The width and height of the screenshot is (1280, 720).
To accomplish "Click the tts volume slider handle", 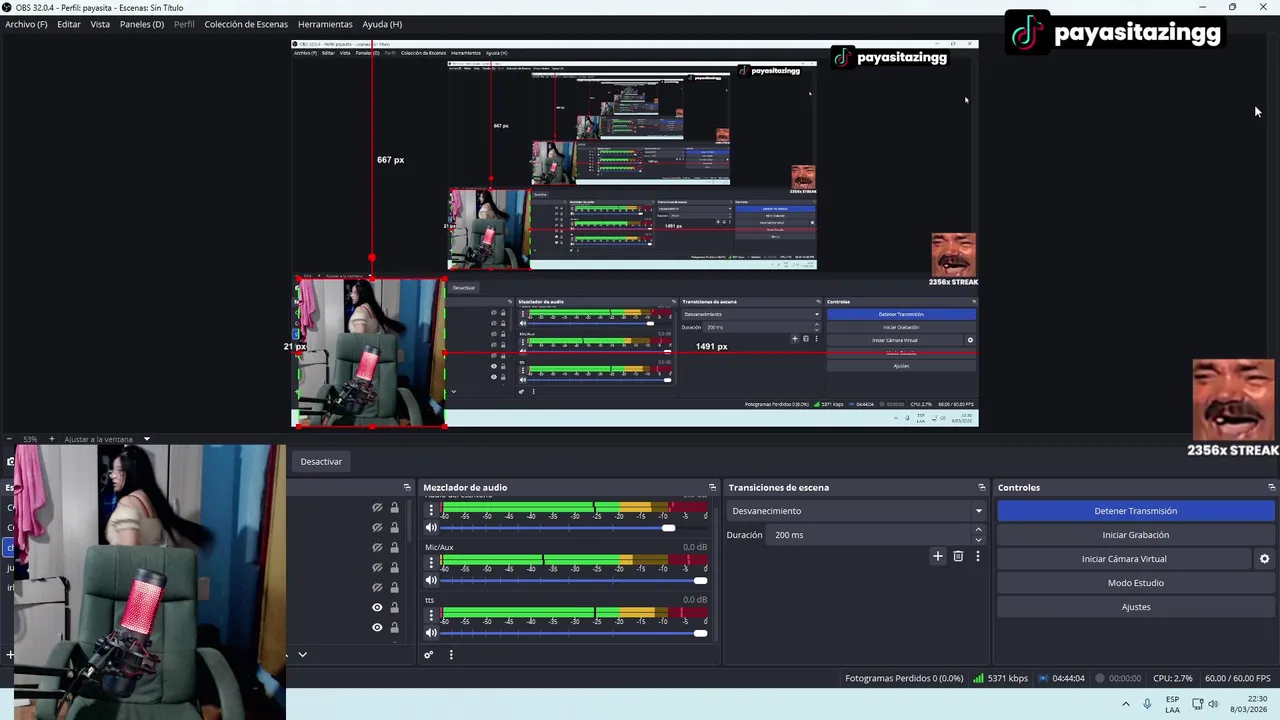I will point(700,632).
